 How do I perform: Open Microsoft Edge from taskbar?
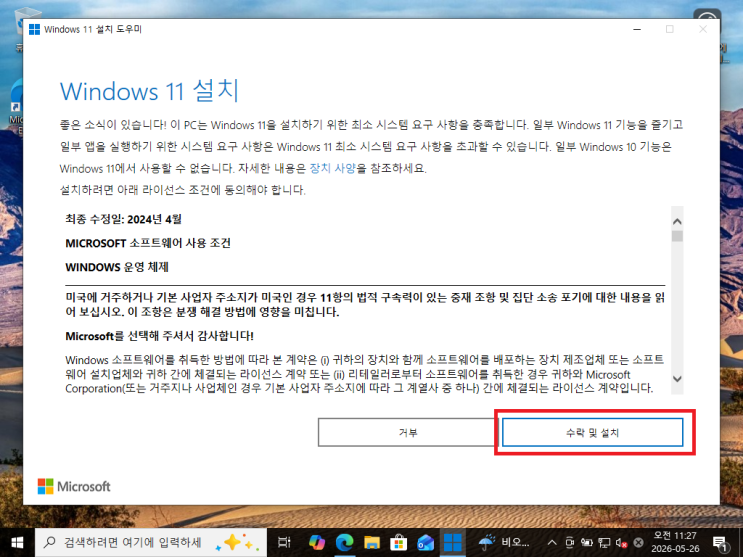[x=344, y=542]
